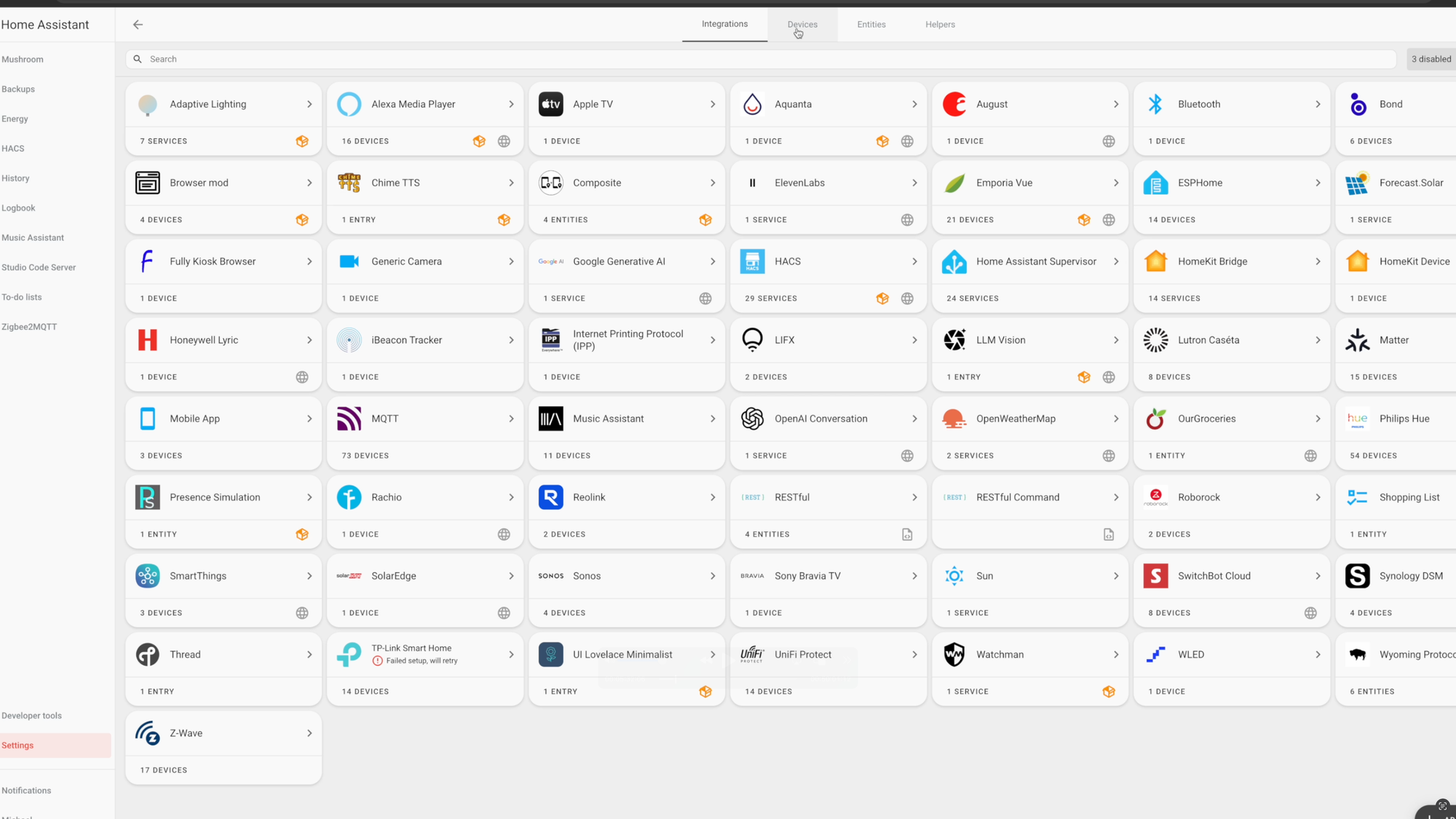
Task: Click the Lutron Caséta logo icon
Action: (1156, 340)
